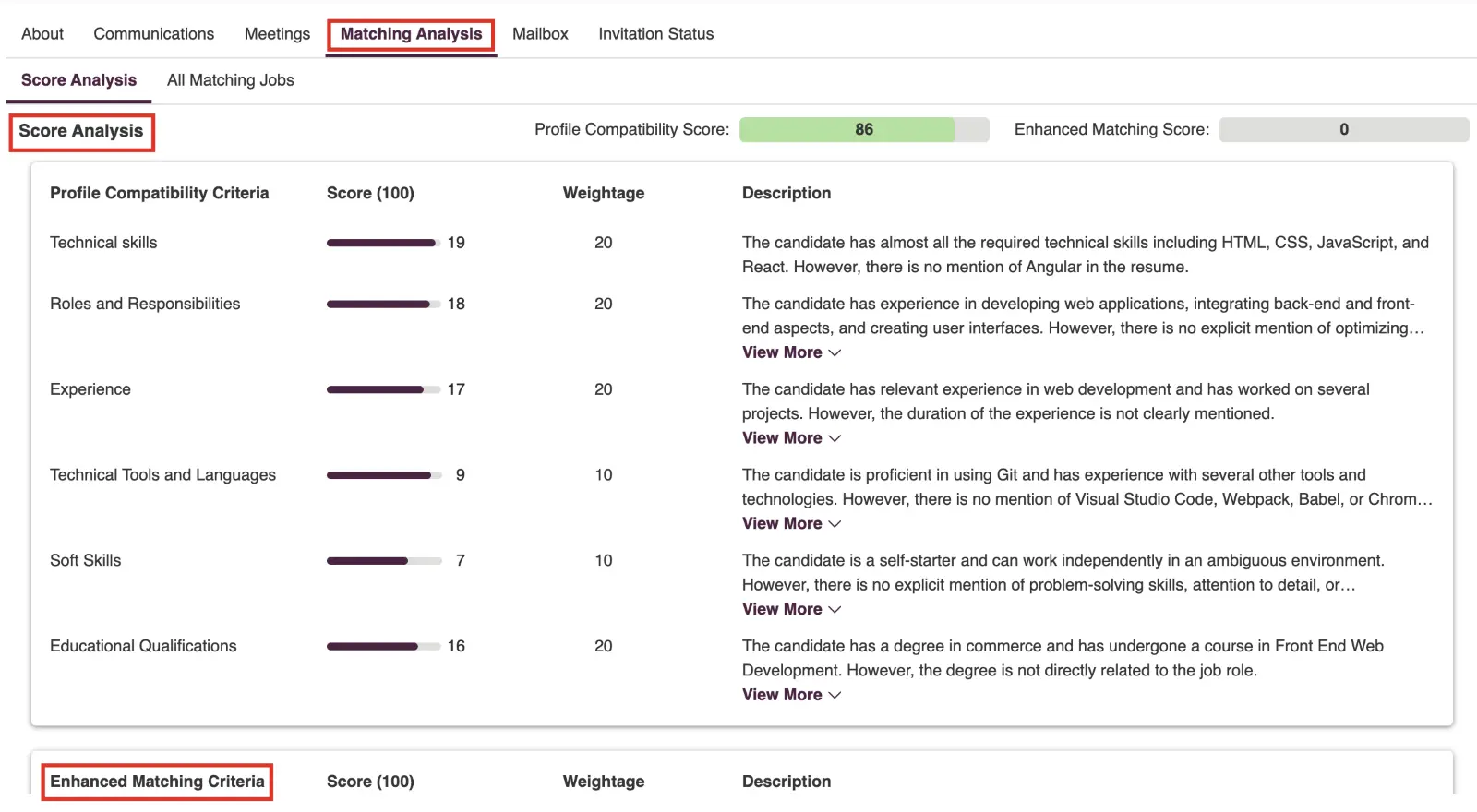The width and height of the screenshot is (1477, 812).
Task: Click the Experience score bar
Action: coord(383,389)
